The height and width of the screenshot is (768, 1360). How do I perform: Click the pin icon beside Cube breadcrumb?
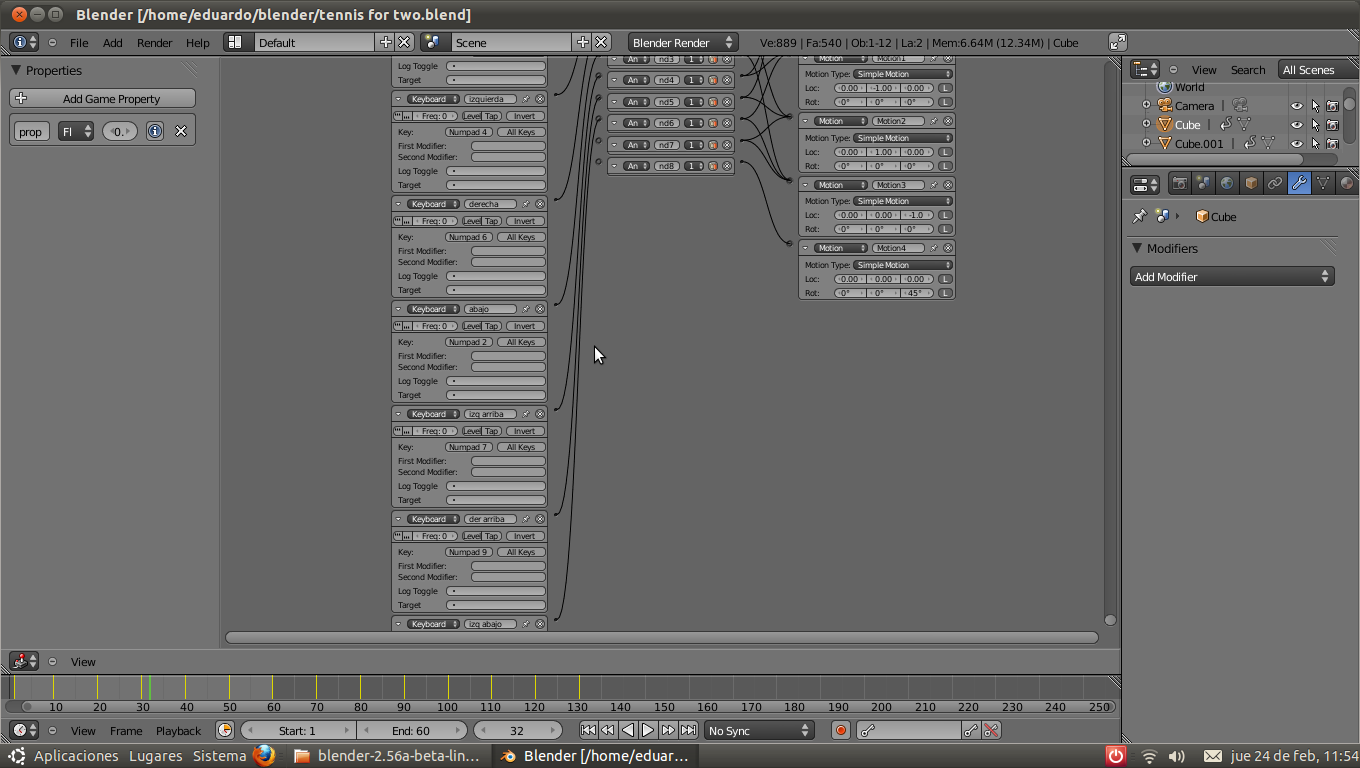pyautogui.click(x=1139, y=216)
